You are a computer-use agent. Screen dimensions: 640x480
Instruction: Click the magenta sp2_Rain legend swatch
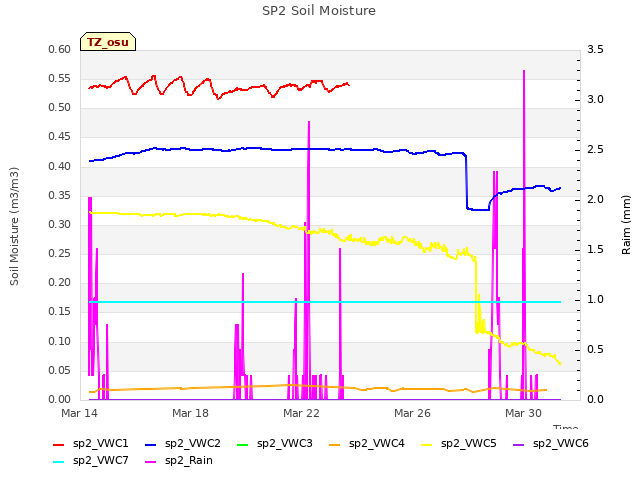(x=151, y=462)
